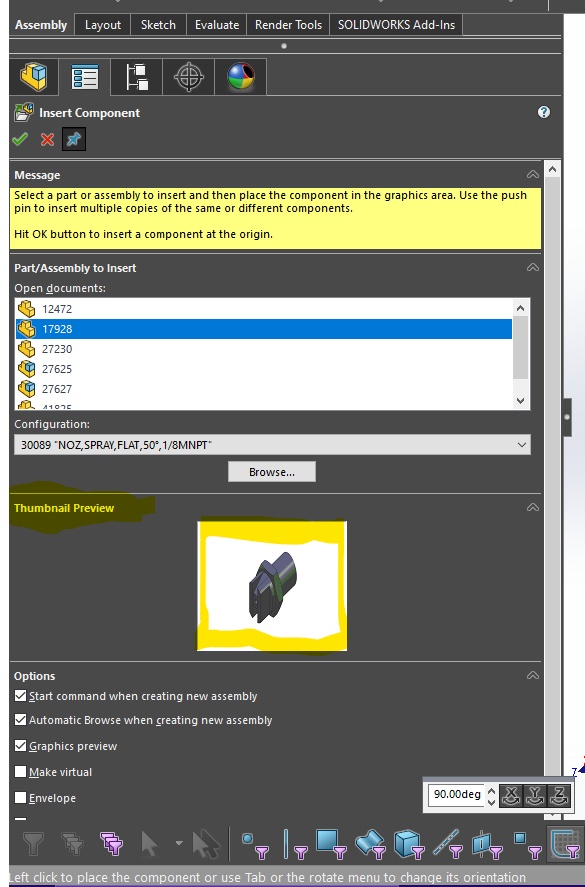The image size is (585, 887).
Task: Collapse the Message section
Action: (532, 174)
